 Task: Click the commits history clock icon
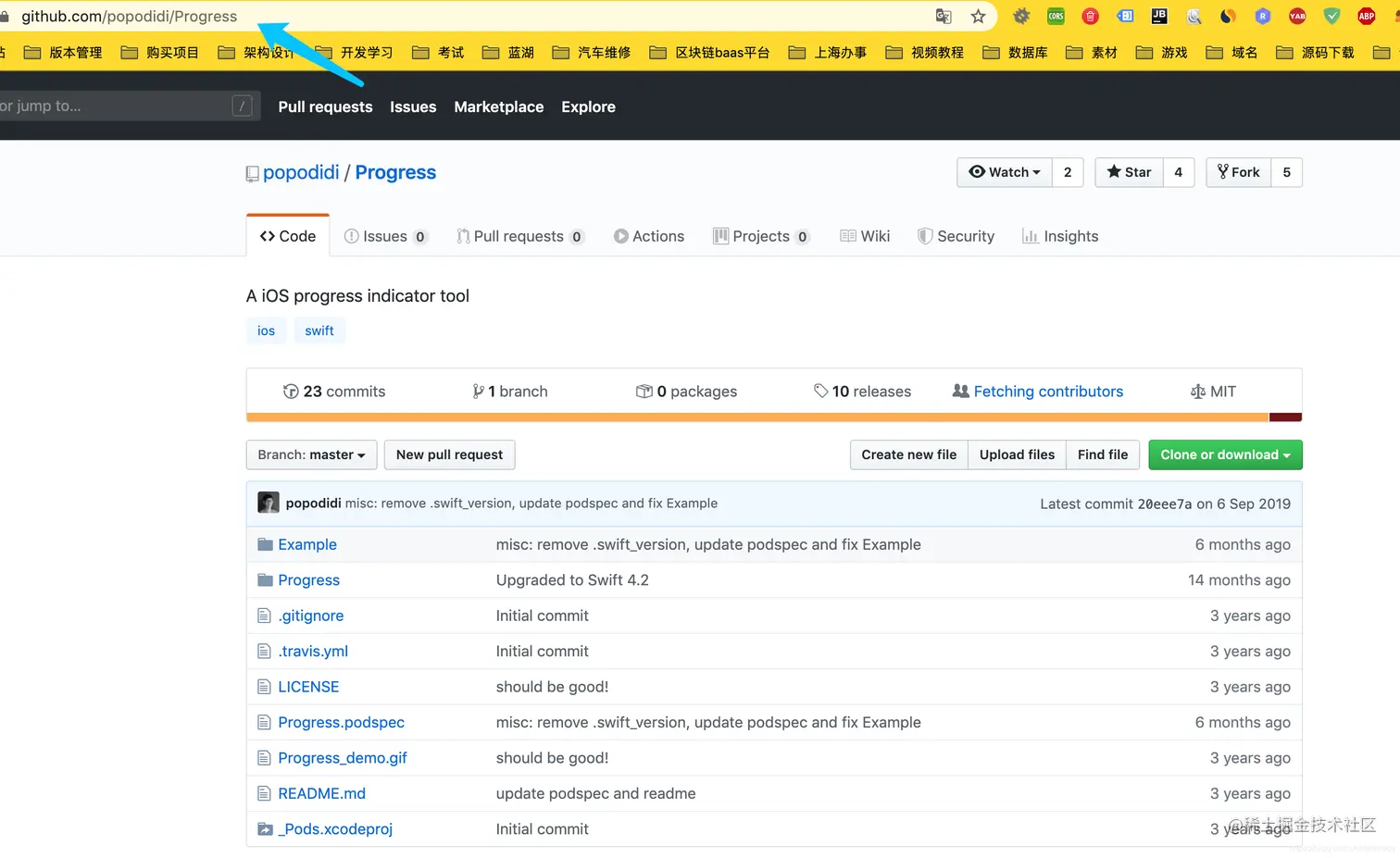[x=291, y=392]
